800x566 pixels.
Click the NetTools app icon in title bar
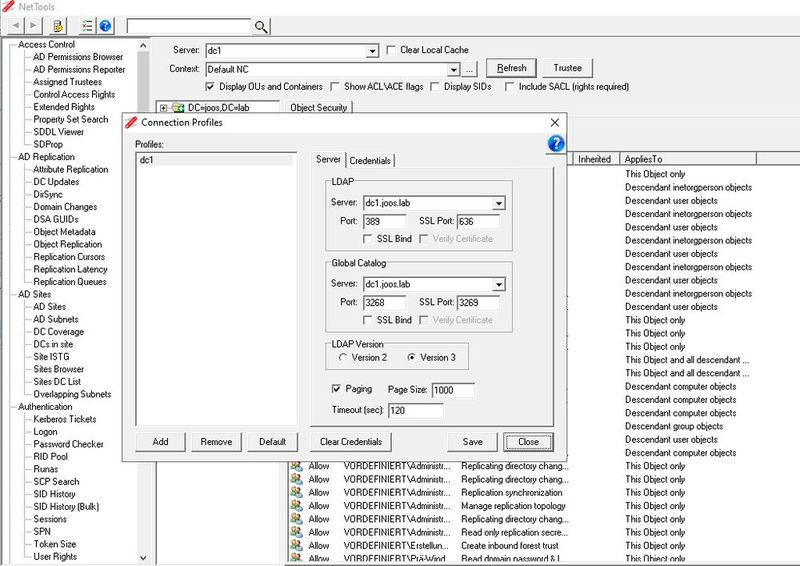[8, 7]
